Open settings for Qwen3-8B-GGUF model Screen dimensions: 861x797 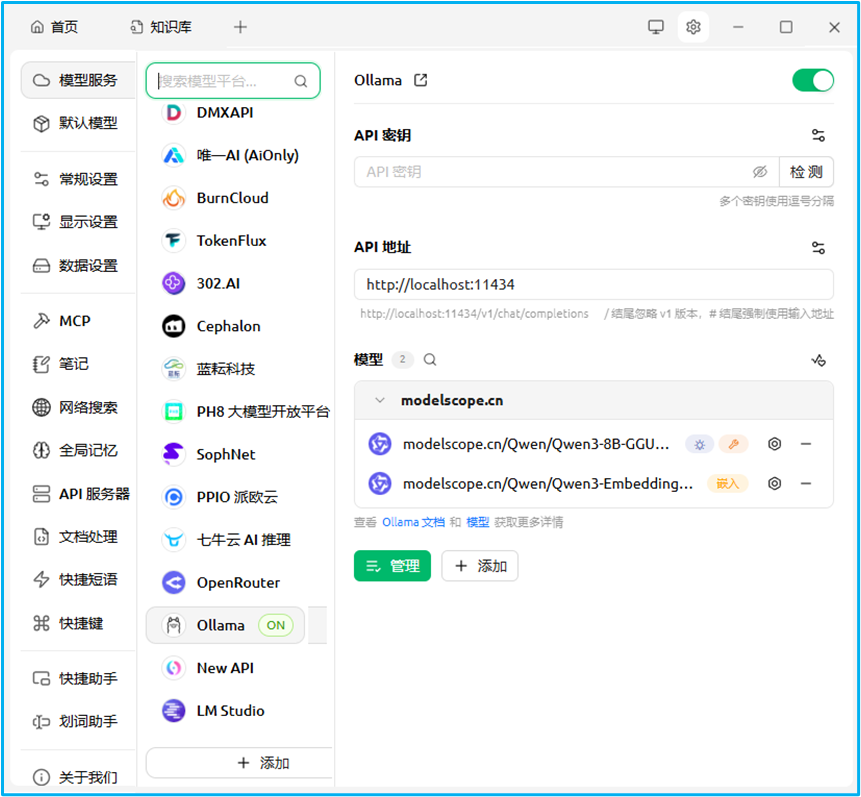(x=774, y=444)
